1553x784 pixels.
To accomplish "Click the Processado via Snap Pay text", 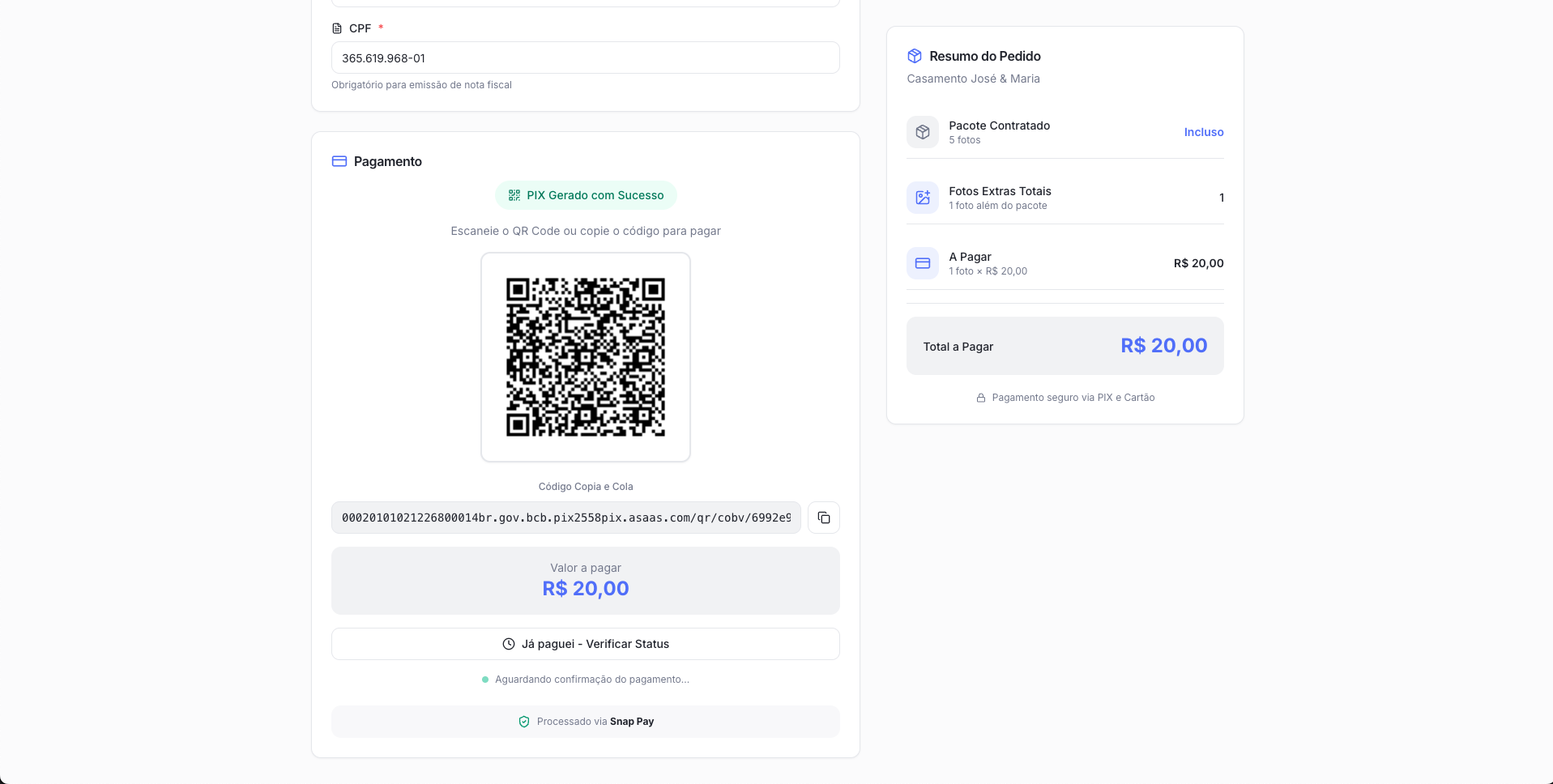I will [595, 722].
